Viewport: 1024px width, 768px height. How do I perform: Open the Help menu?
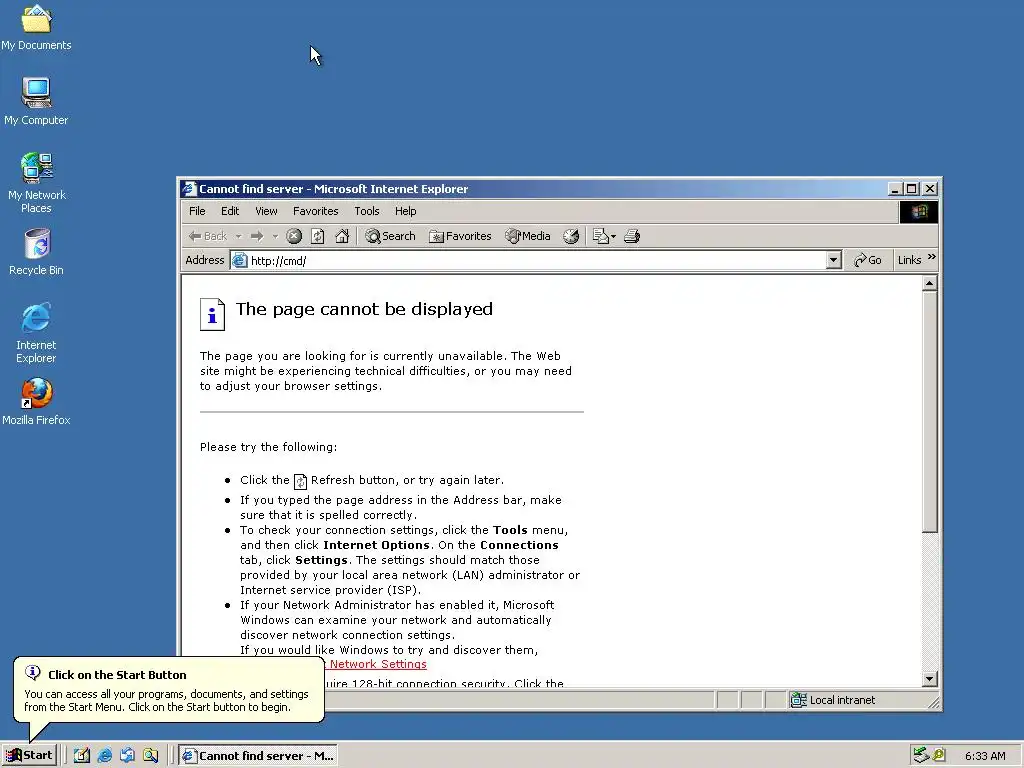[x=406, y=211]
